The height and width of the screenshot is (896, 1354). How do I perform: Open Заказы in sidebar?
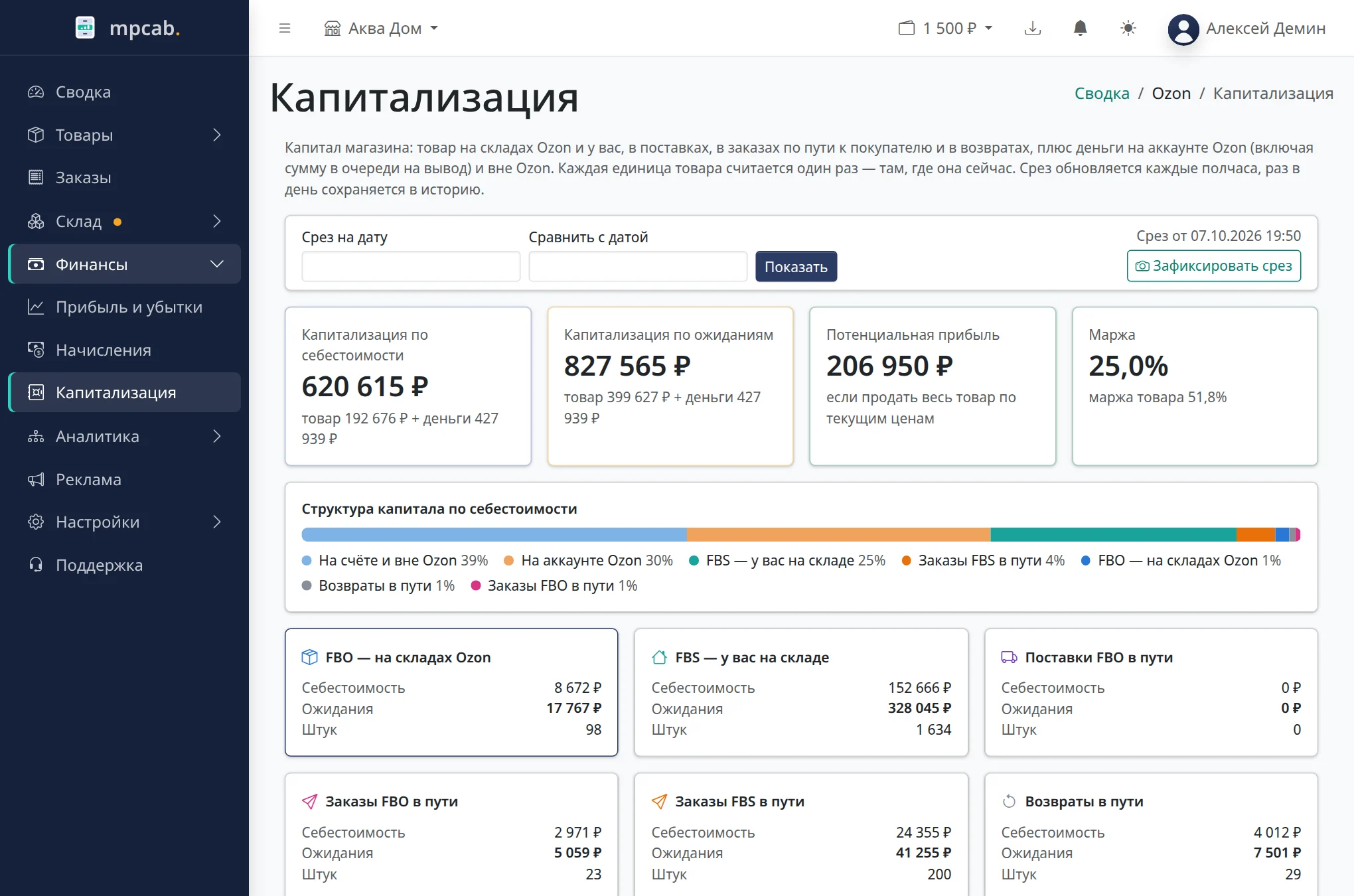click(x=124, y=177)
